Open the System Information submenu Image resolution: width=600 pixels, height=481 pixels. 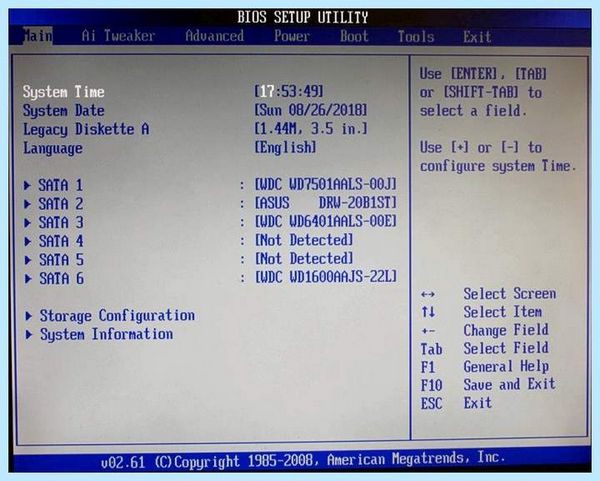pos(106,334)
